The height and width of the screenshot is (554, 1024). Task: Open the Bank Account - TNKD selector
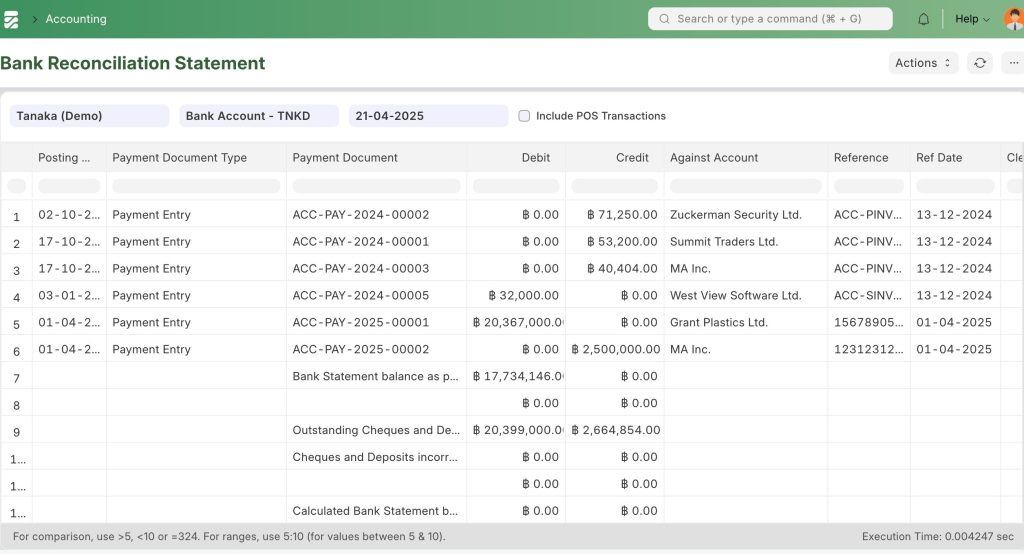(259, 116)
